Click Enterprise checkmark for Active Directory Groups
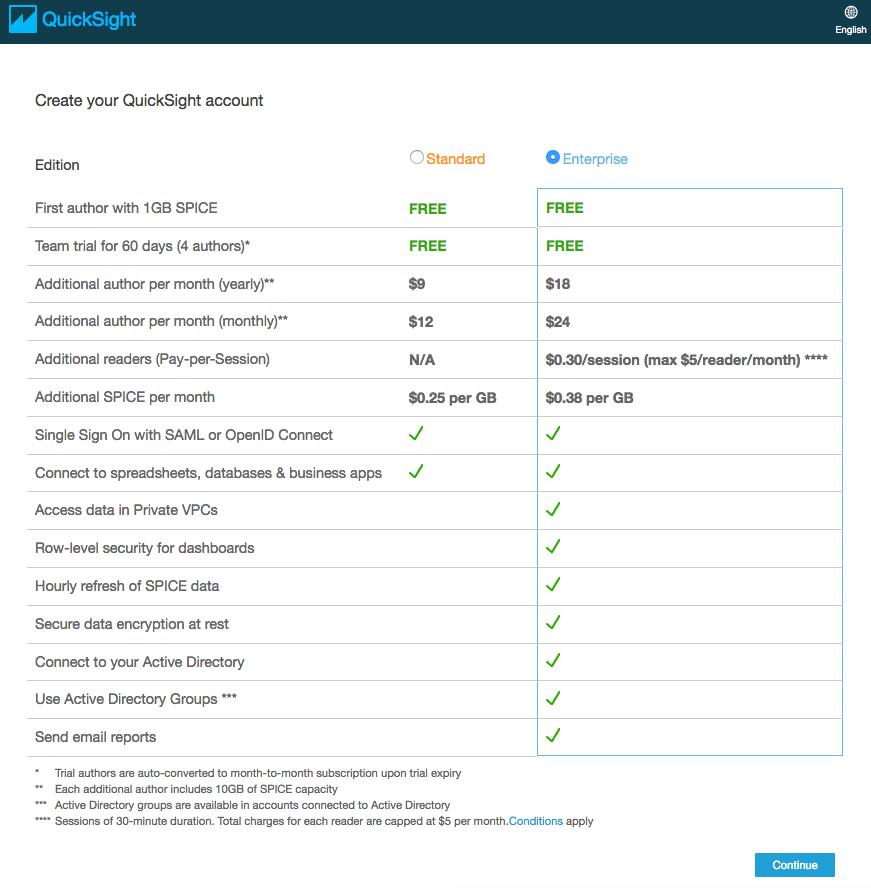This screenshot has height=894, width=871. (x=553, y=698)
